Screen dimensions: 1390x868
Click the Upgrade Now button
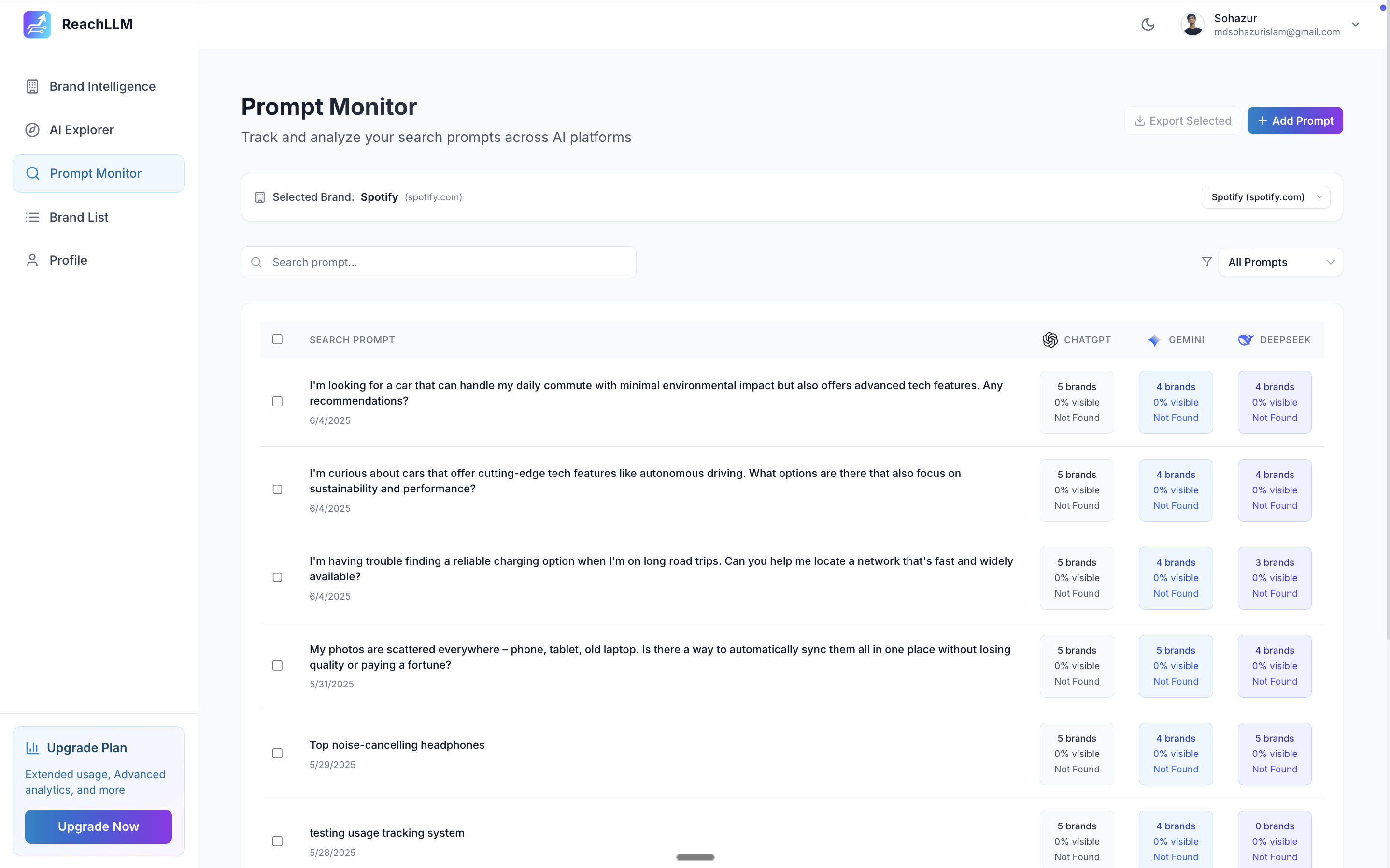(98, 826)
